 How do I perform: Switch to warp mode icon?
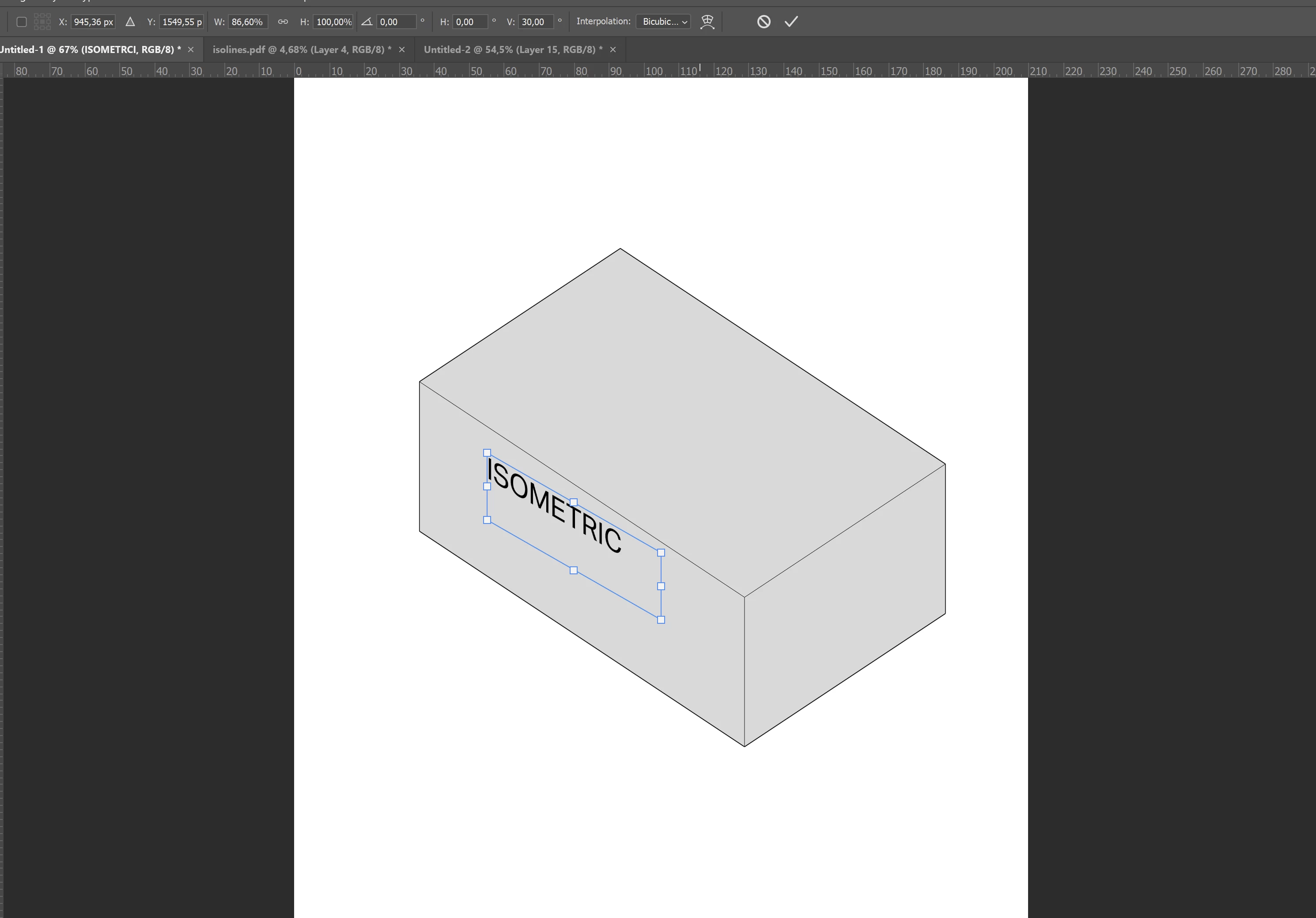[707, 22]
